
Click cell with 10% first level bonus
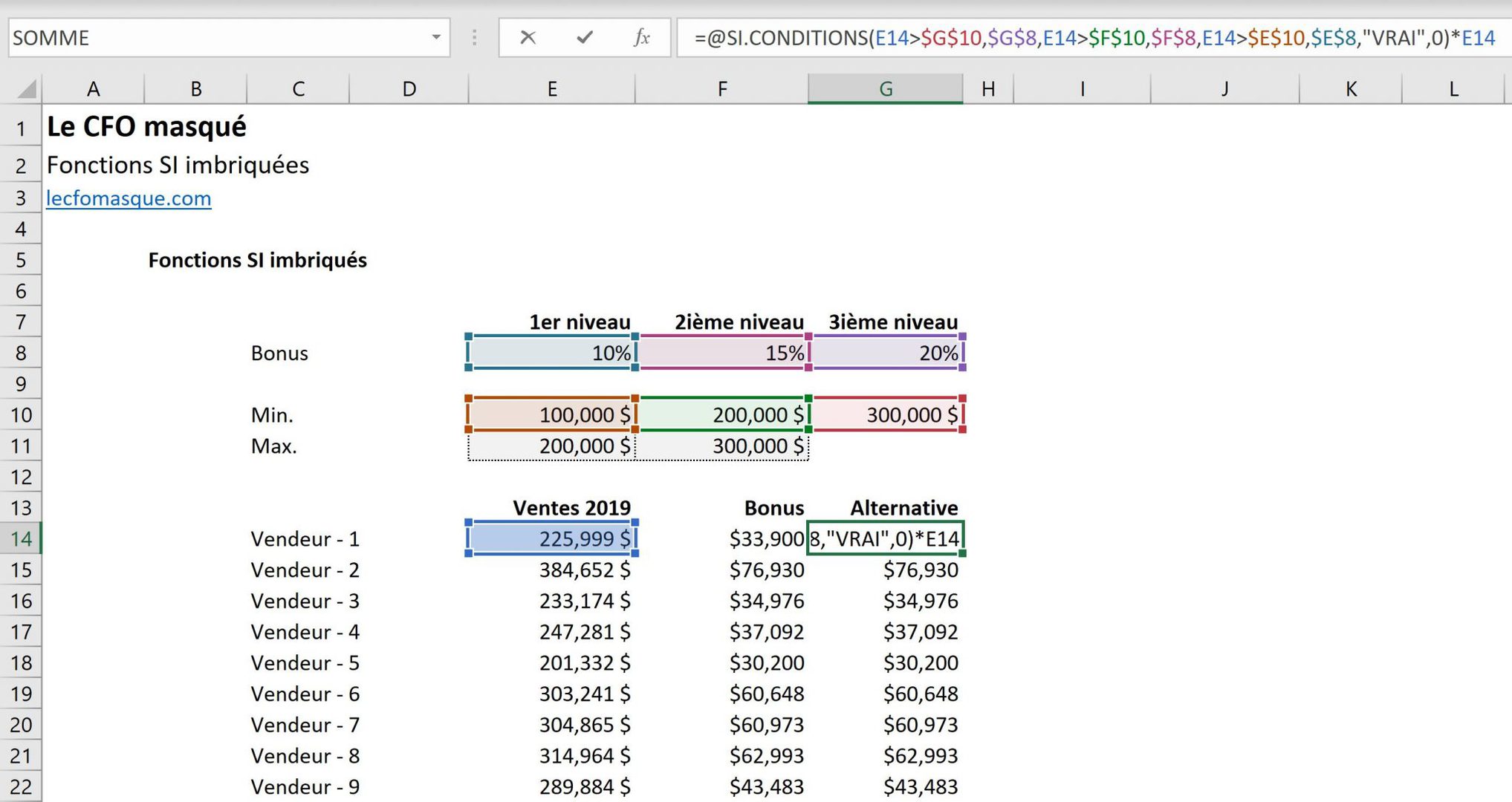551,353
